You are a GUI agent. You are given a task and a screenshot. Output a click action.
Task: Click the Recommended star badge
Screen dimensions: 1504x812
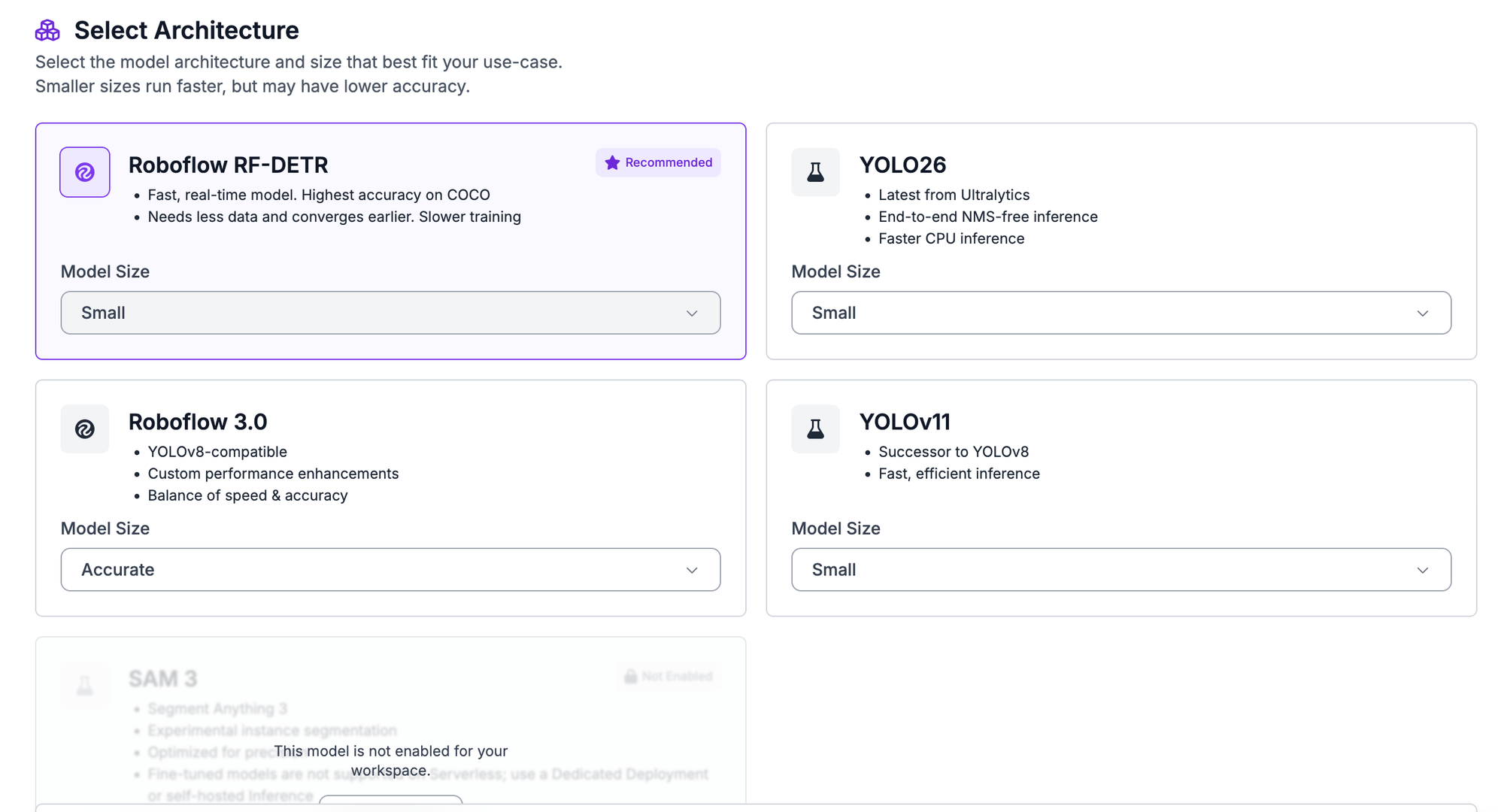coord(658,162)
